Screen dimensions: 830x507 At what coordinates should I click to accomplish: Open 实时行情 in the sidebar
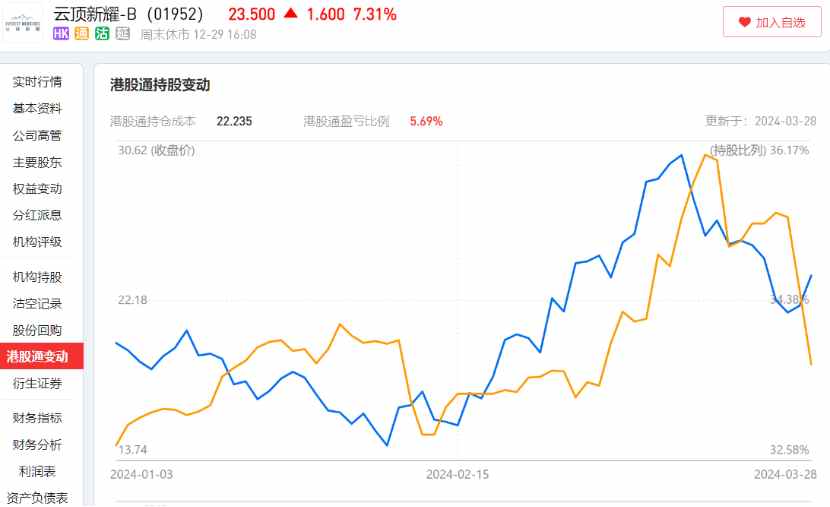[37, 82]
